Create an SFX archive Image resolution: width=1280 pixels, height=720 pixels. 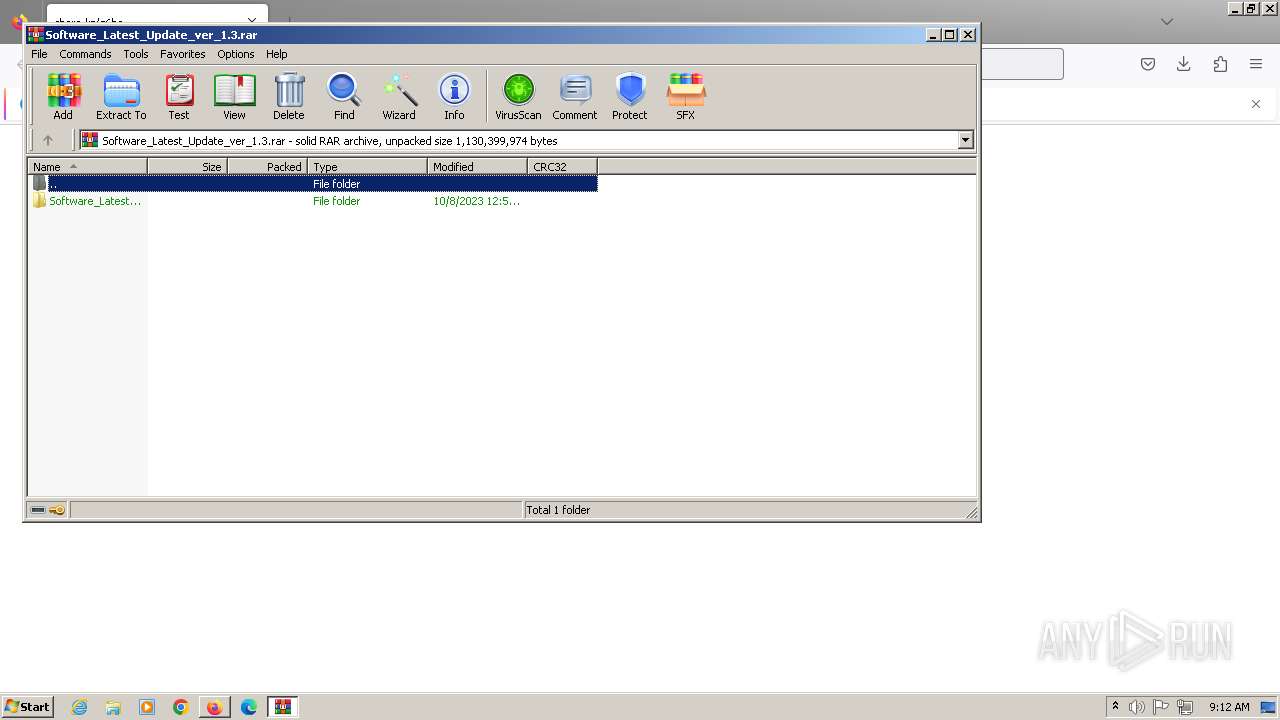click(685, 97)
